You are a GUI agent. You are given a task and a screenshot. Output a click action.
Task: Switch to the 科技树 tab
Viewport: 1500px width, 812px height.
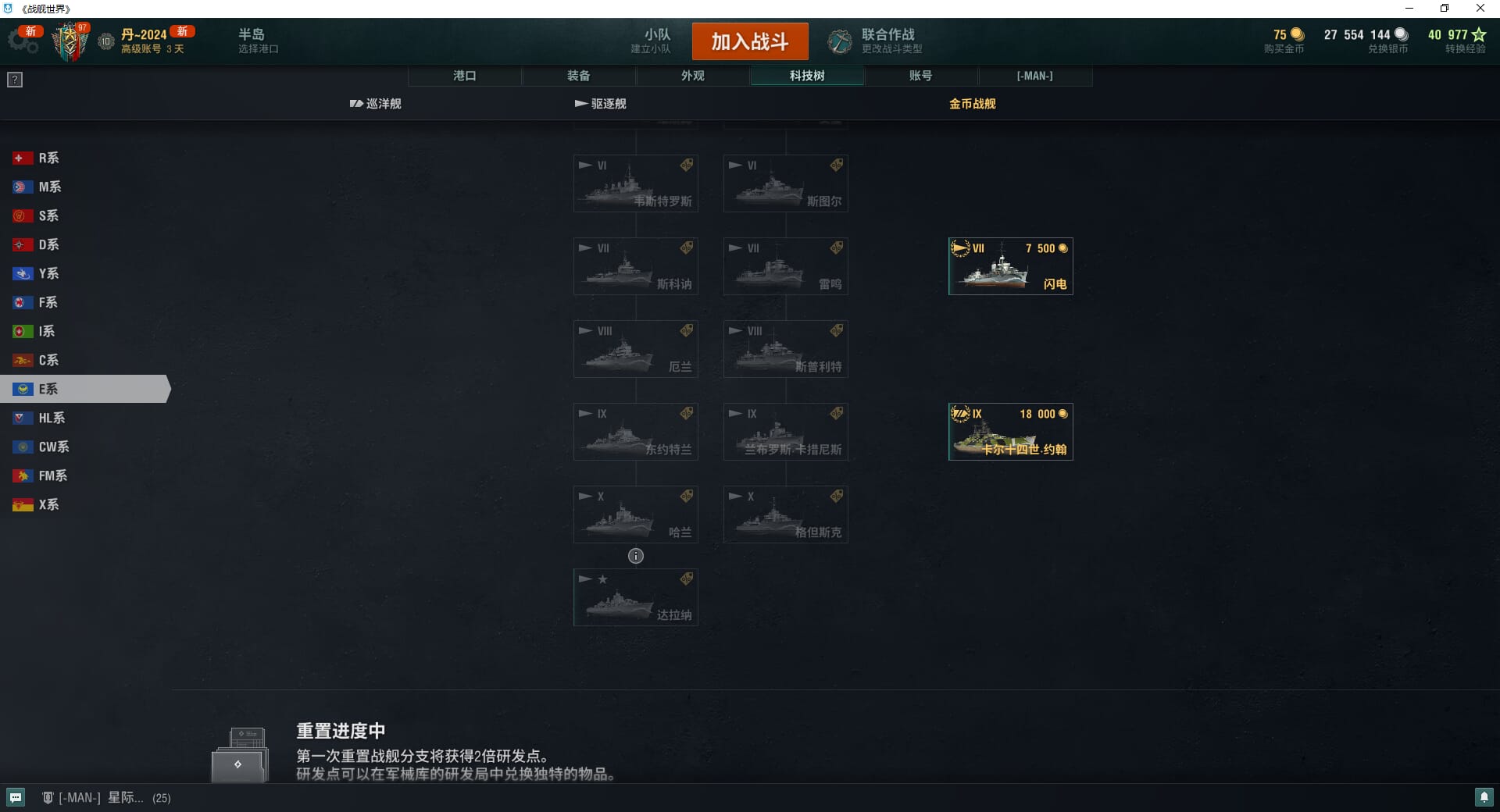click(x=807, y=76)
